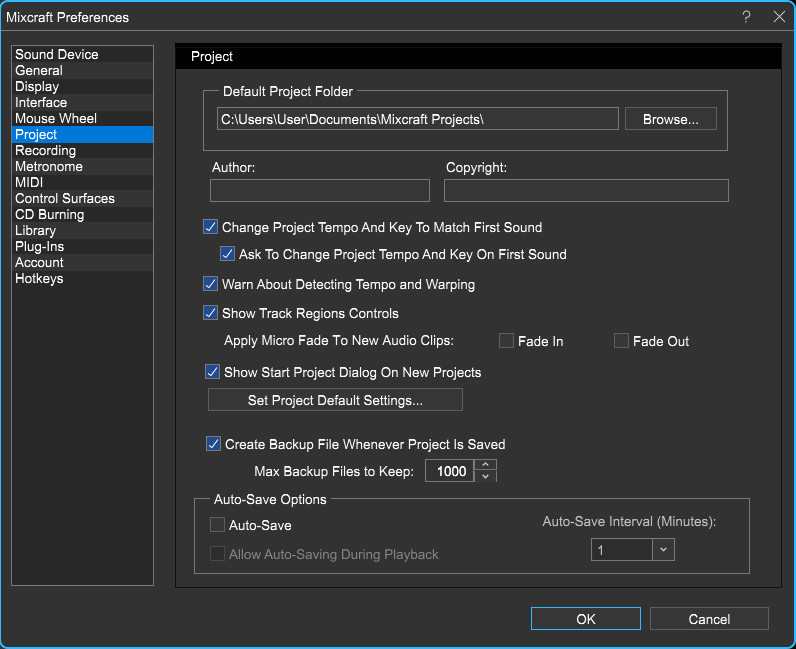
Task: Toggle Ask To Change Project Tempo And Key On First Sound
Action: coord(227,254)
